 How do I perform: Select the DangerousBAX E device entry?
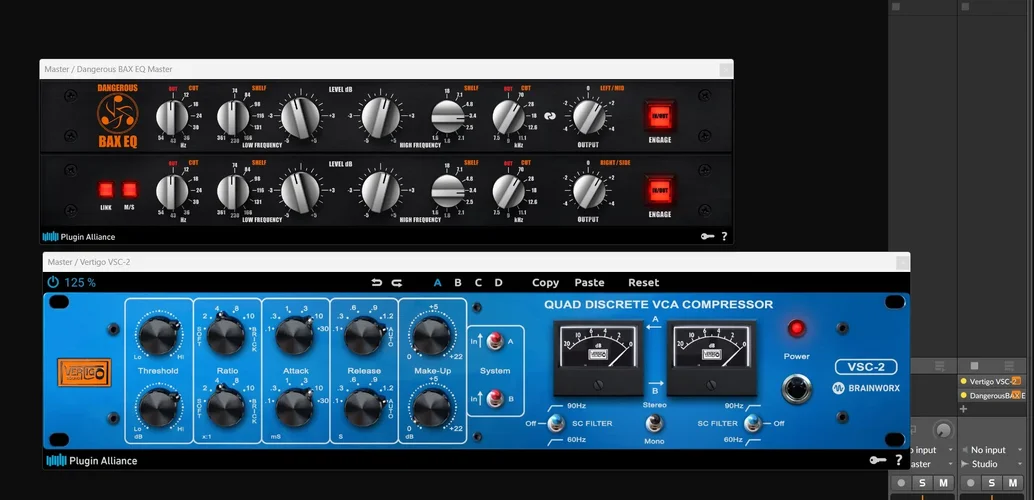(x=992, y=395)
